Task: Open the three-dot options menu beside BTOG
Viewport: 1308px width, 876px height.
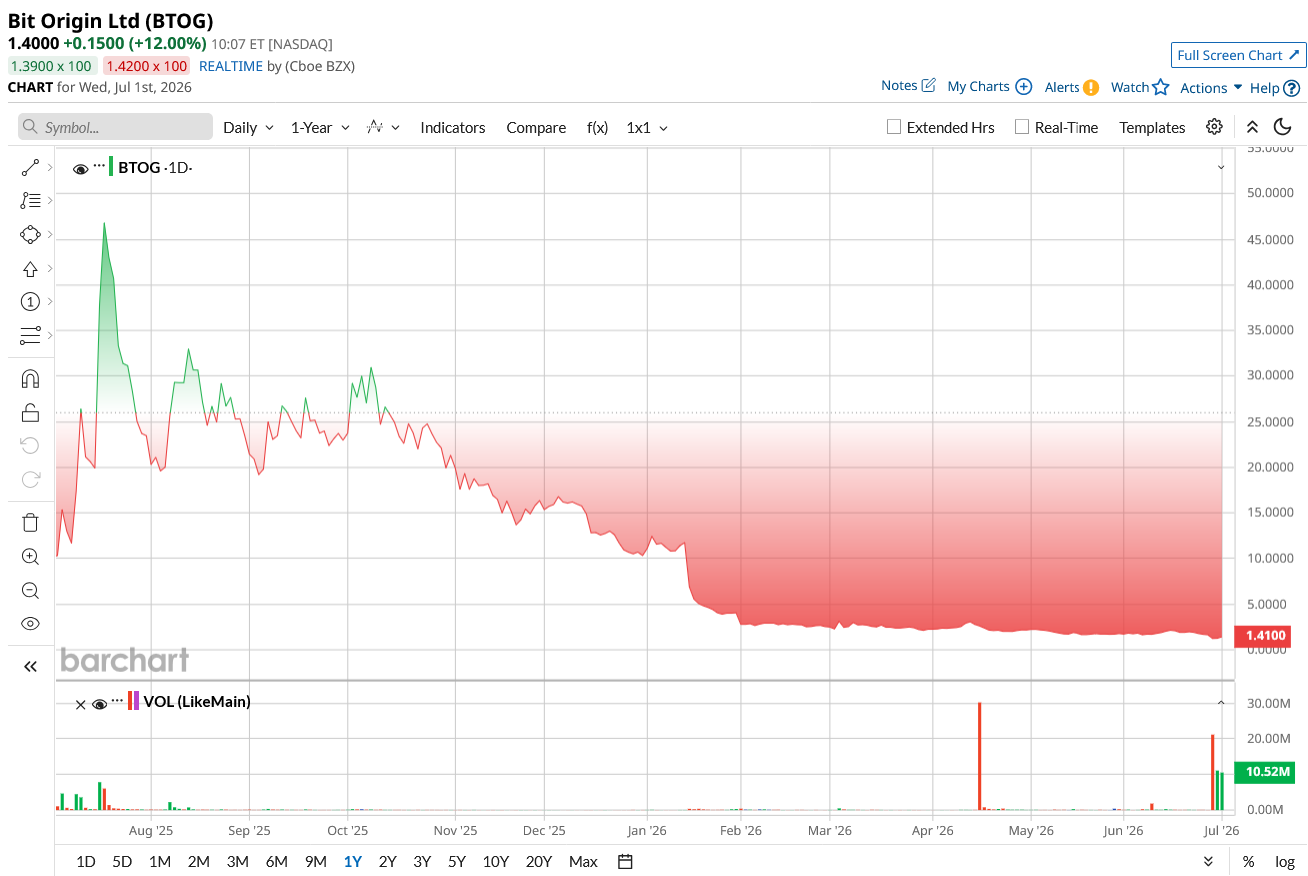Action: [x=99, y=166]
